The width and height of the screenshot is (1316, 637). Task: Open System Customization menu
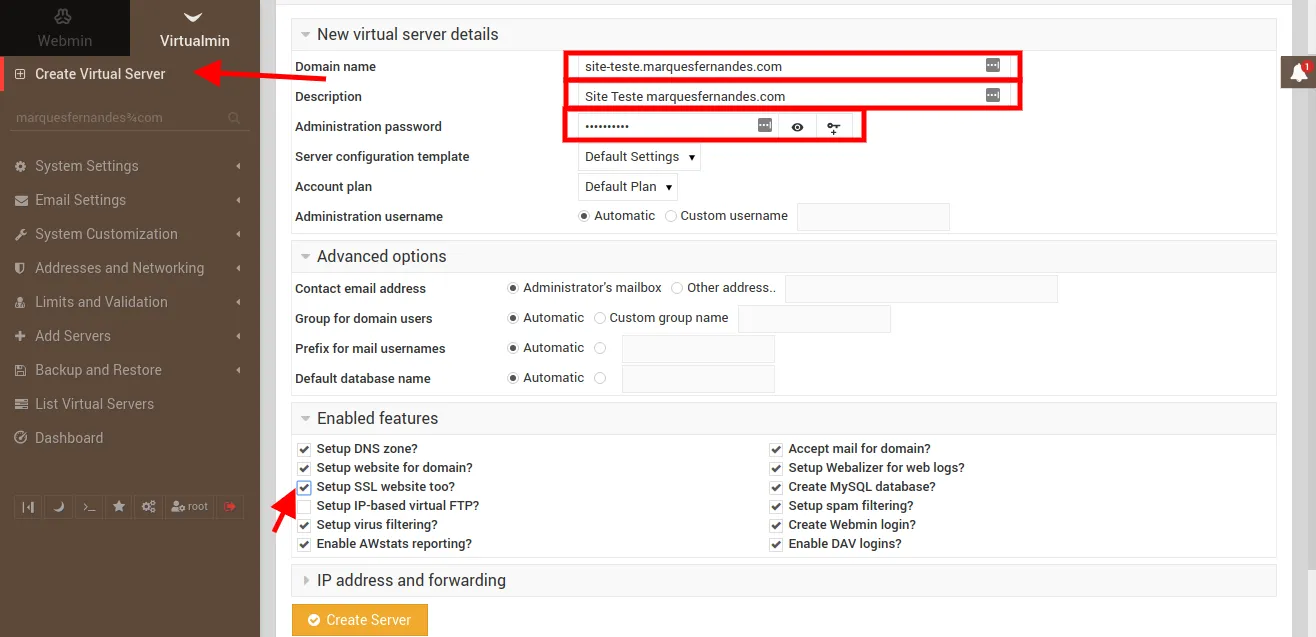(106, 234)
